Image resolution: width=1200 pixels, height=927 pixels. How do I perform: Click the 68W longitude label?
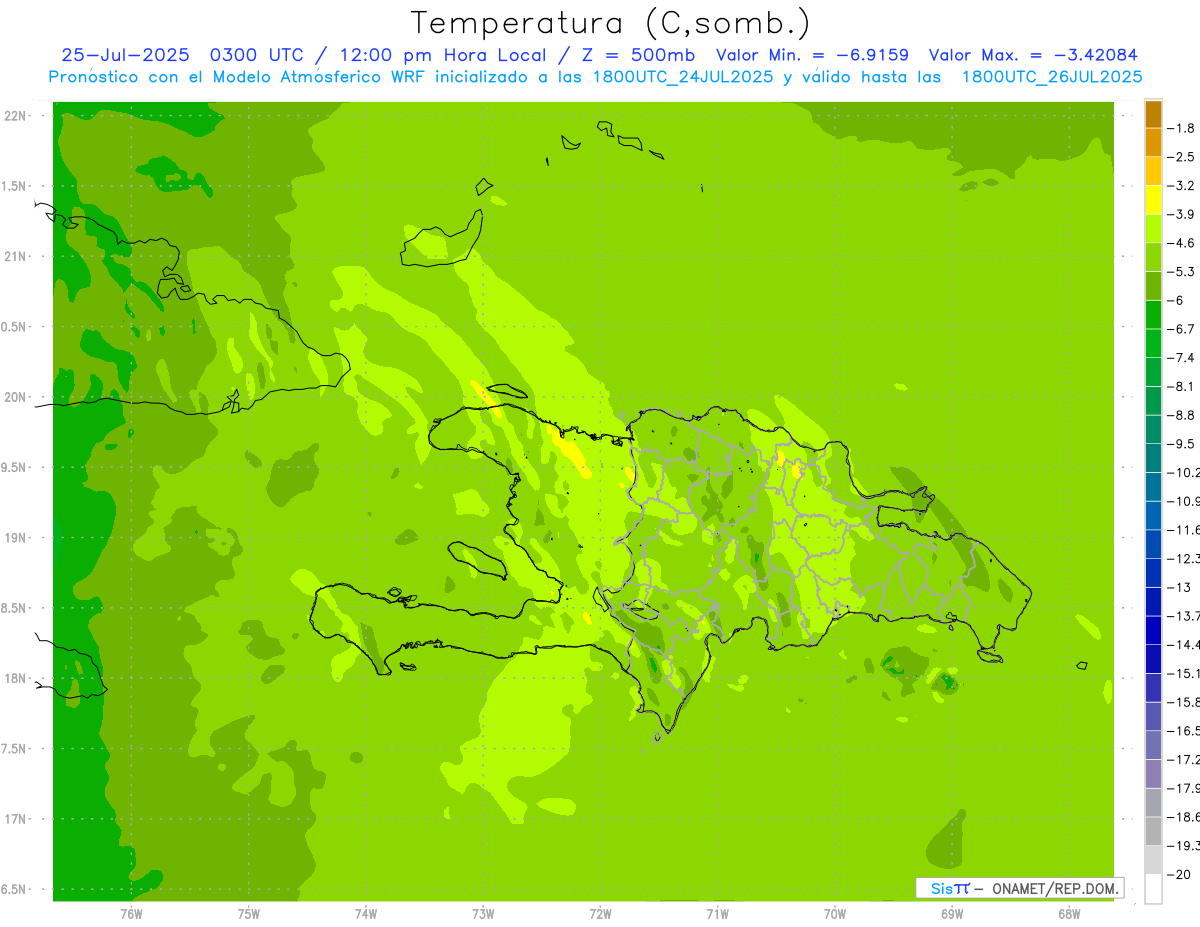pyautogui.click(x=1069, y=914)
